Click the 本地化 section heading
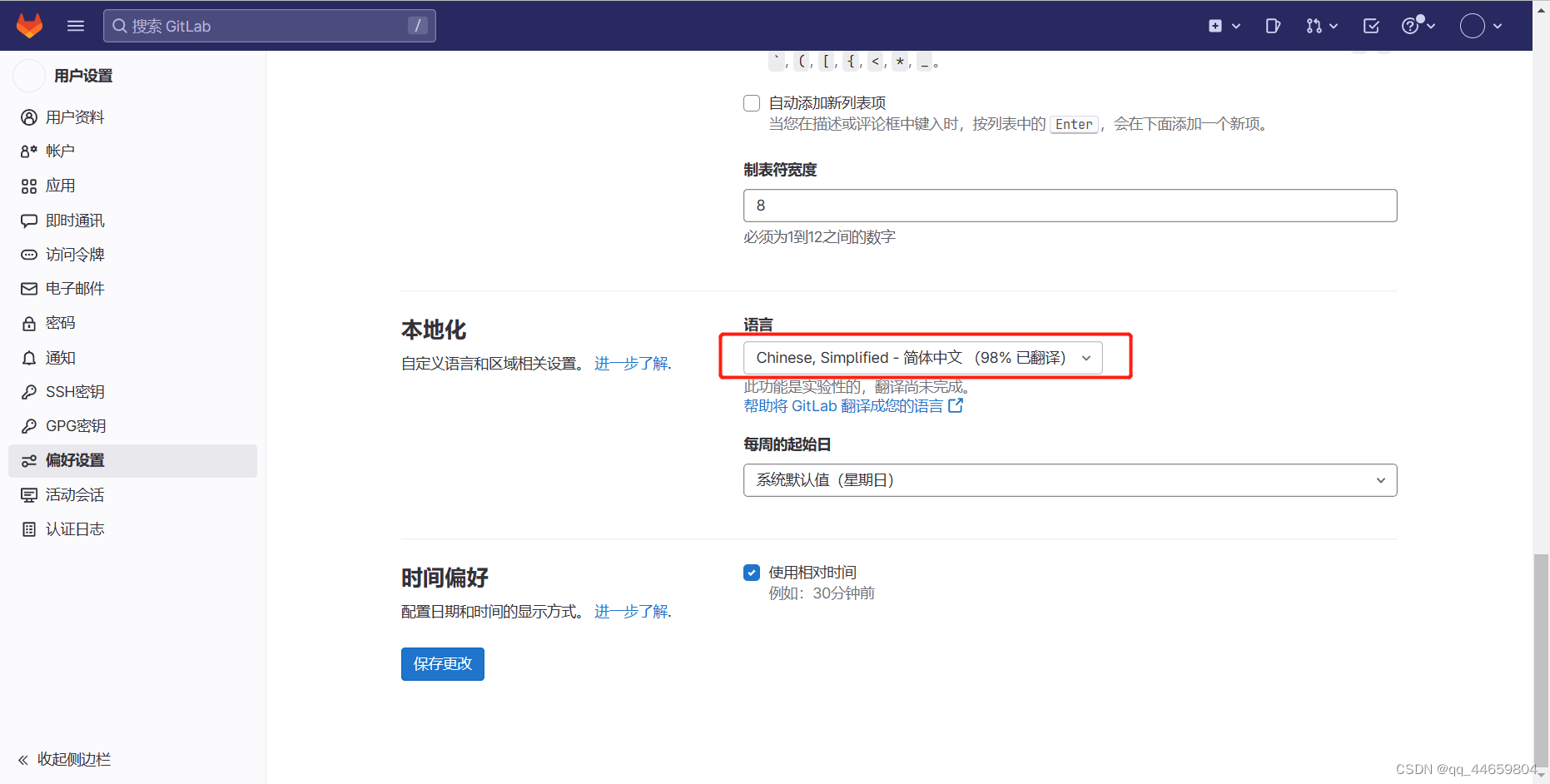 [x=434, y=330]
